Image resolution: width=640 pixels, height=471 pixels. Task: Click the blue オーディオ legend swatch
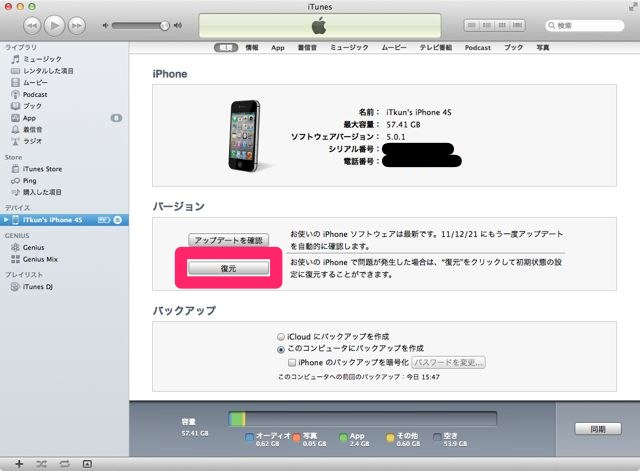tap(249, 438)
